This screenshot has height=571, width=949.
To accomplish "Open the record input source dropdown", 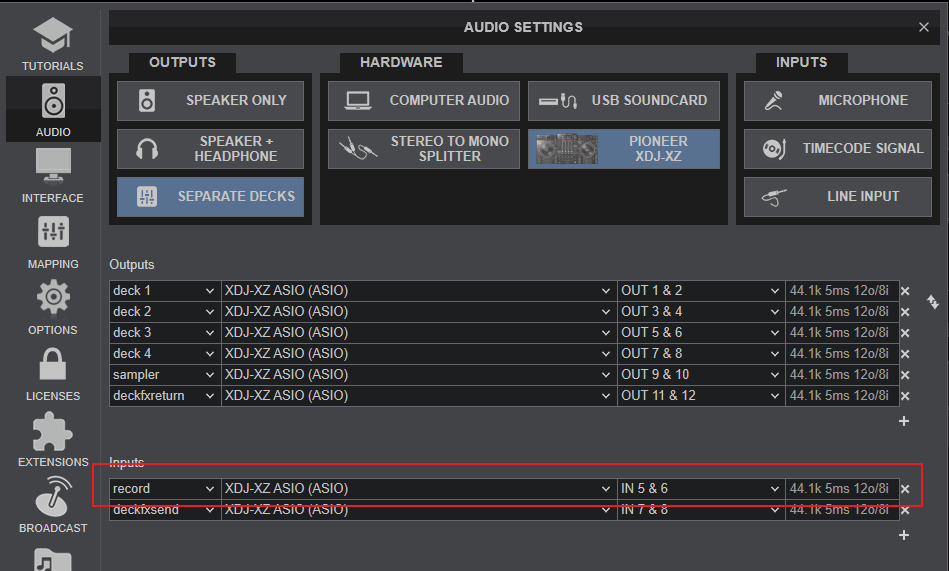I will [x=165, y=489].
